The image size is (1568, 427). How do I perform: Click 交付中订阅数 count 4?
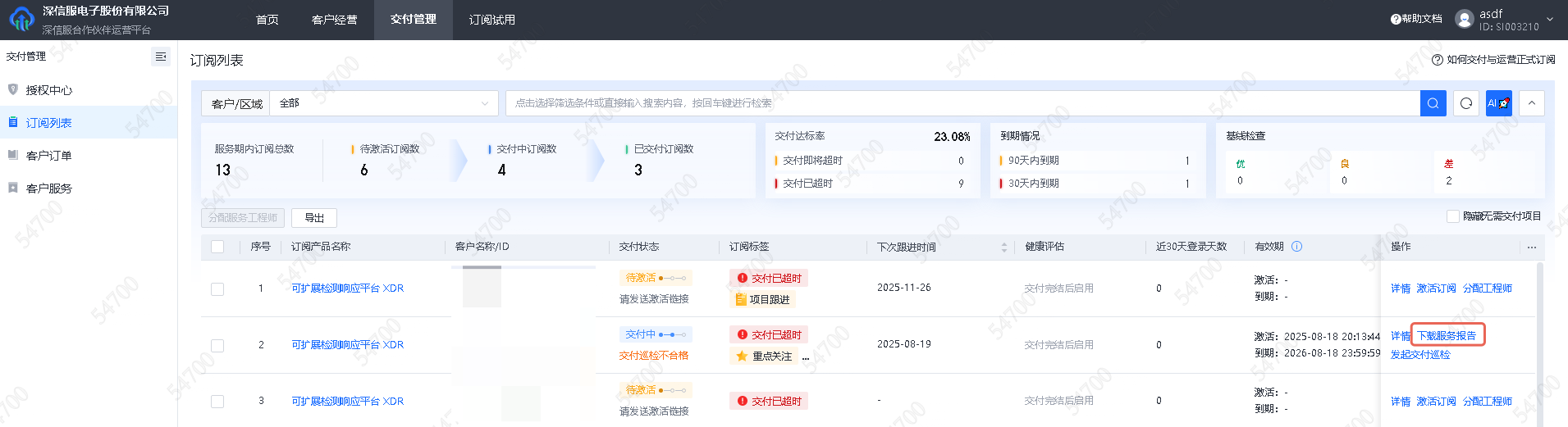[x=501, y=170]
